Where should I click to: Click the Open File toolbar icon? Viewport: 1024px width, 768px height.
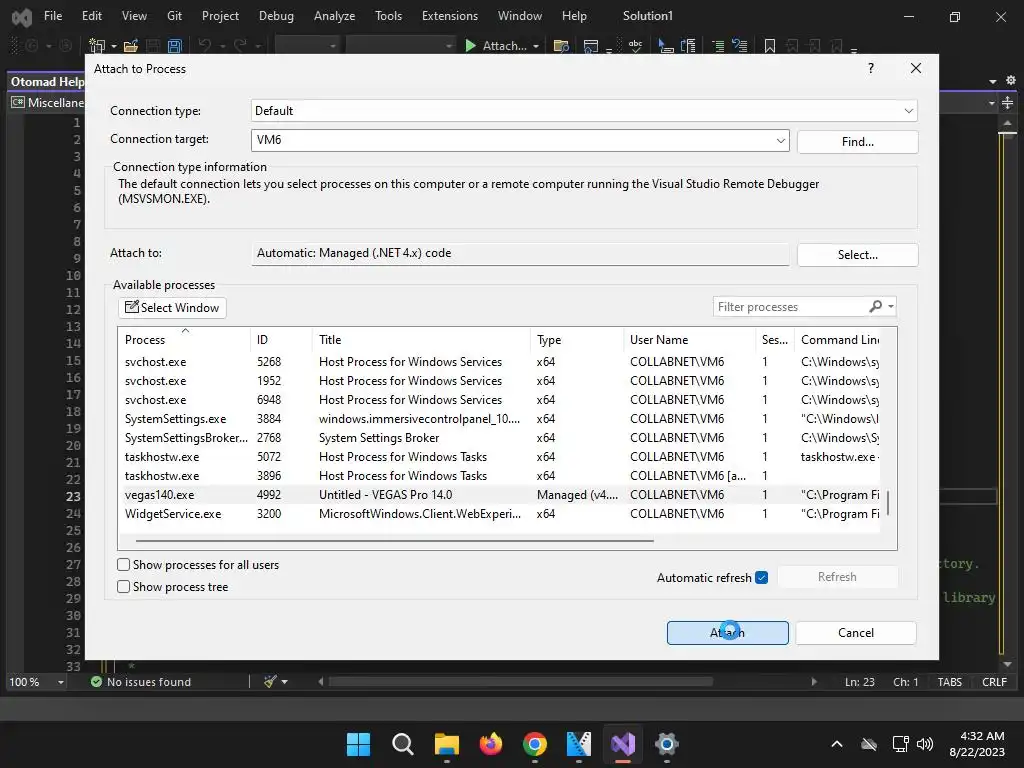click(131, 46)
